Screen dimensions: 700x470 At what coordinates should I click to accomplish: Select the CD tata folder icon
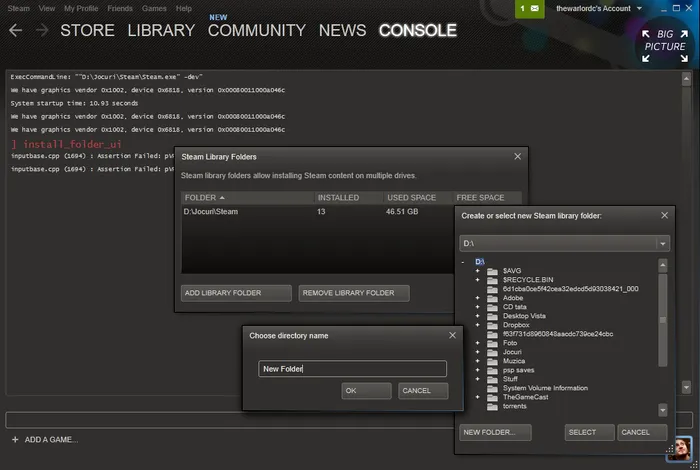pyautogui.click(x=492, y=307)
